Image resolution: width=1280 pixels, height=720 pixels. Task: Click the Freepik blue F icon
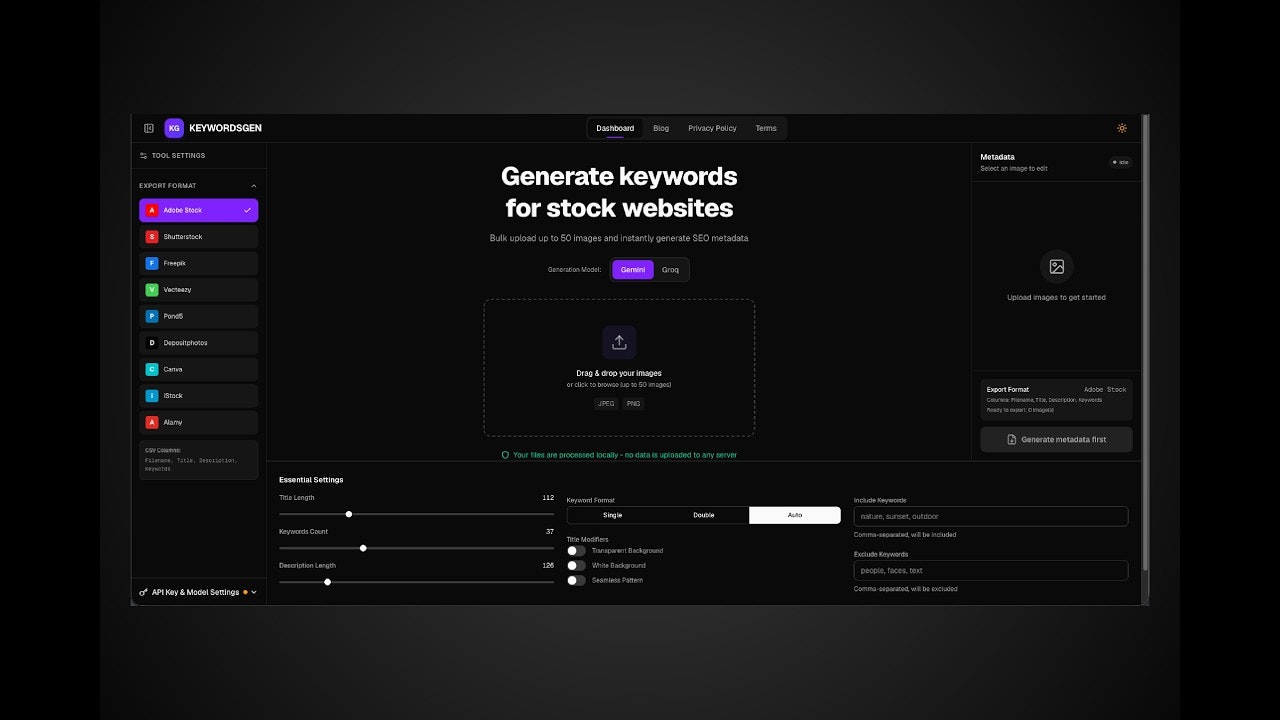click(152, 263)
